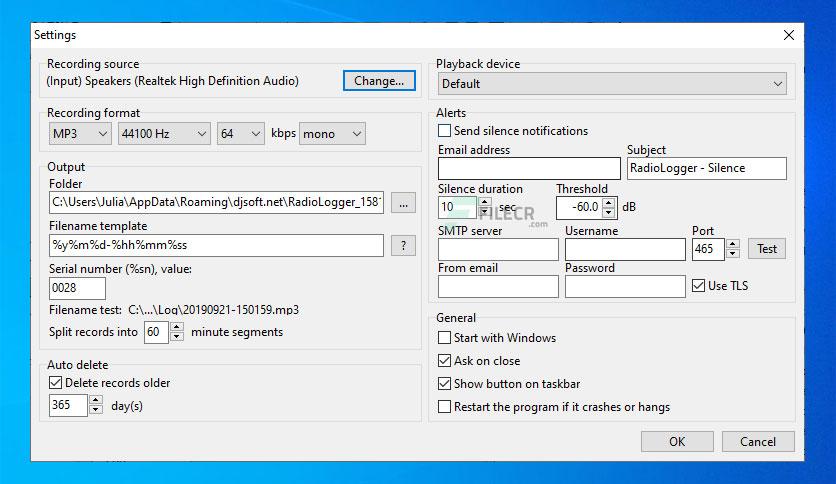This screenshot has width=836, height=484.
Task: Confirm settings with the OK button
Action: click(677, 441)
